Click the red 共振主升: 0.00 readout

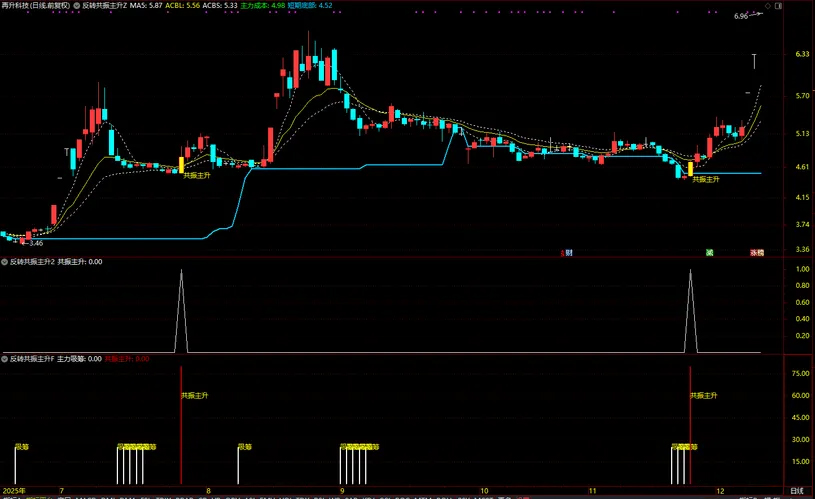127,359
